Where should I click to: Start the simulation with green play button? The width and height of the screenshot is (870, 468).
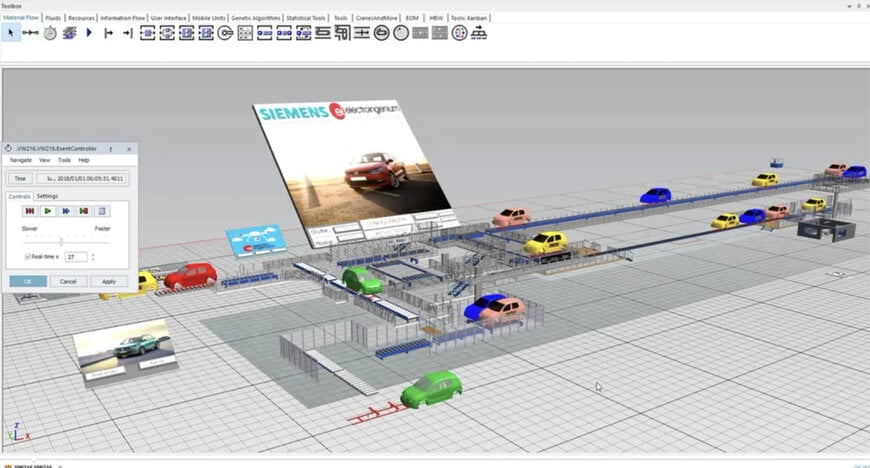(x=48, y=211)
